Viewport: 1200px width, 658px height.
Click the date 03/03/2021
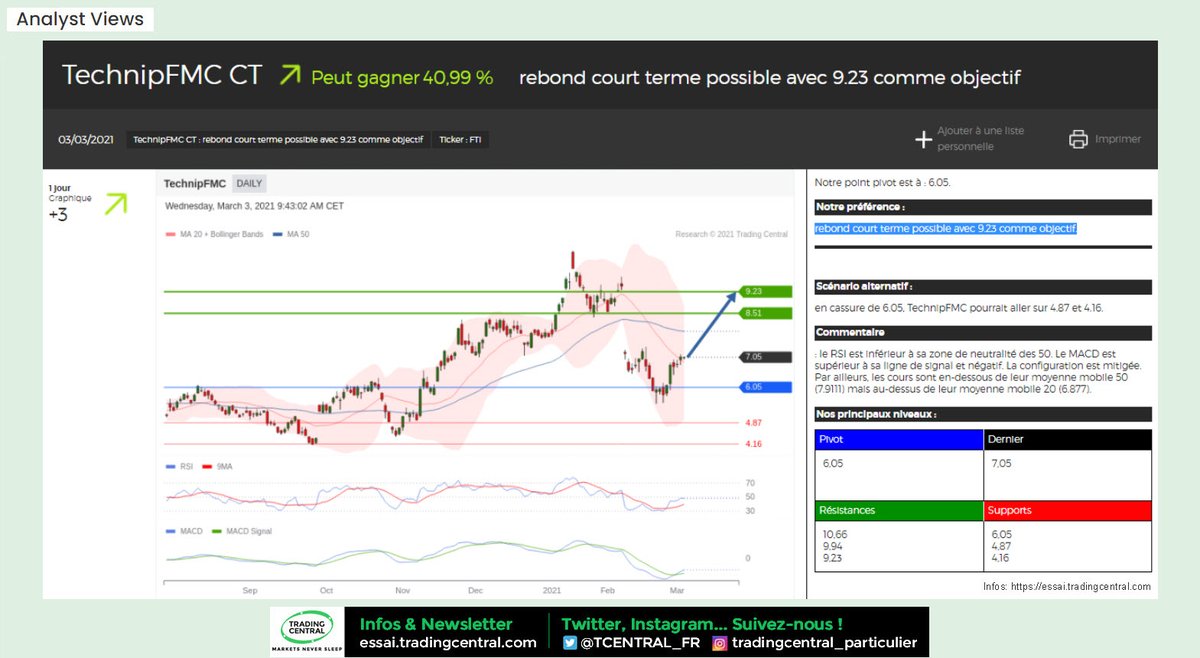click(x=85, y=139)
